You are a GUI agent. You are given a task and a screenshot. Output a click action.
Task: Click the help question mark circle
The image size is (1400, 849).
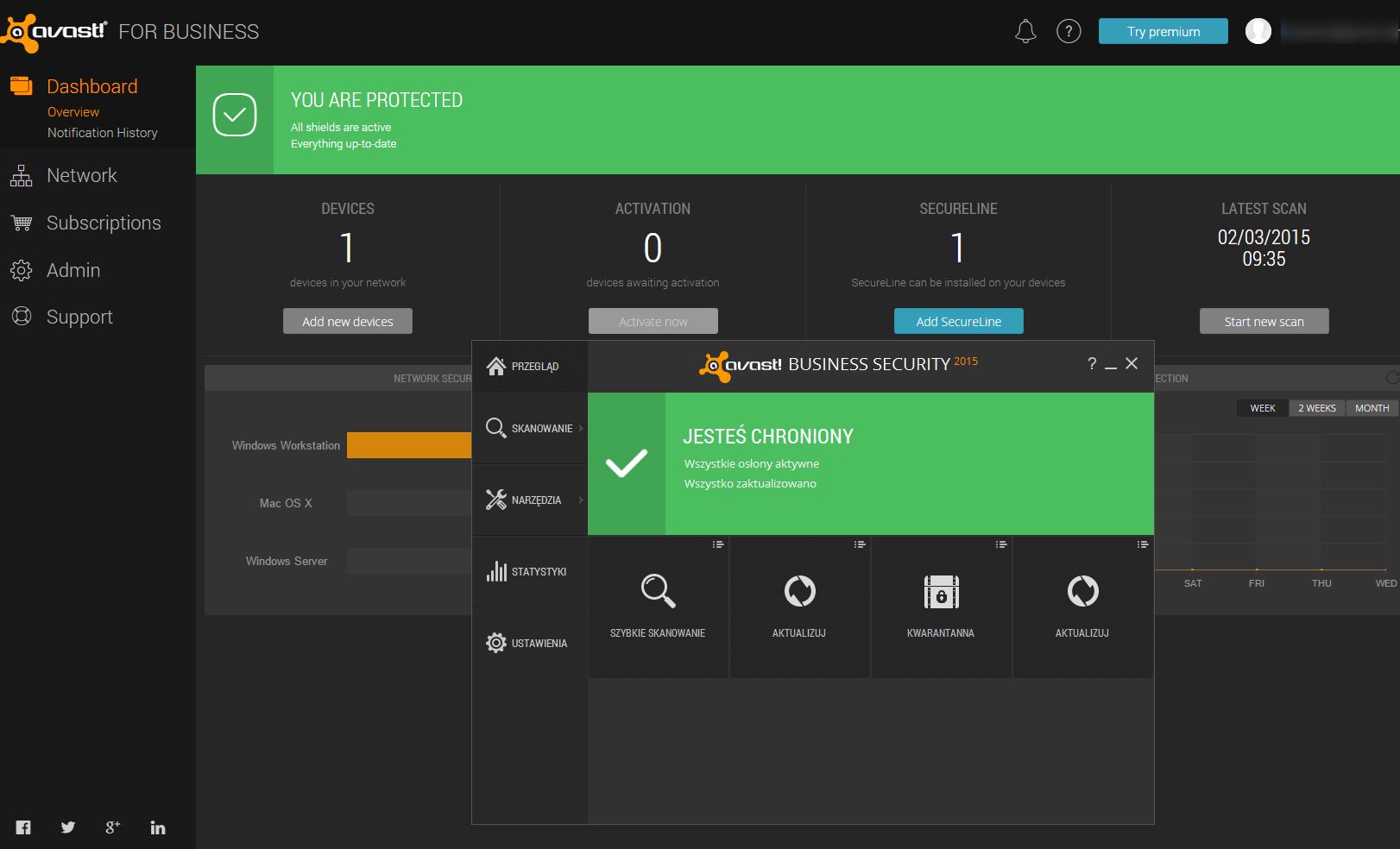coord(1069,32)
